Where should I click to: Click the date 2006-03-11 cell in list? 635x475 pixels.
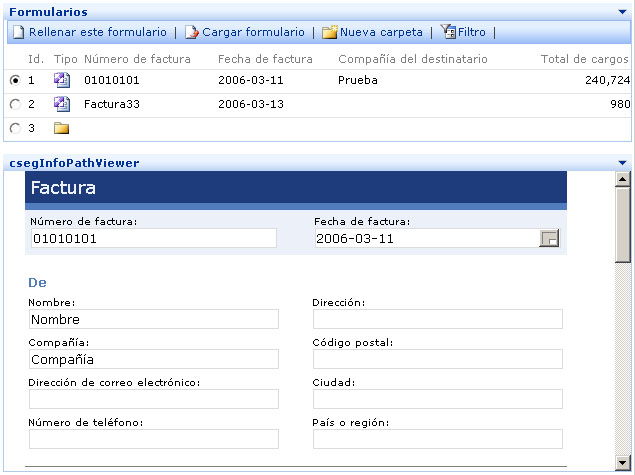[251, 80]
